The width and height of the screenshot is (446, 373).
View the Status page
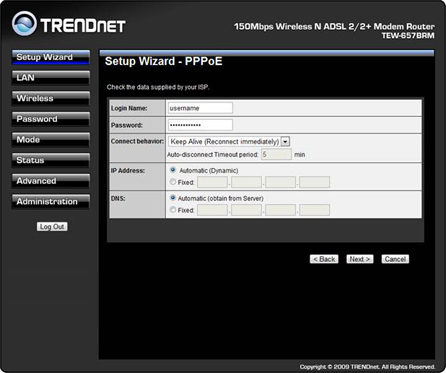click(x=51, y=160)
